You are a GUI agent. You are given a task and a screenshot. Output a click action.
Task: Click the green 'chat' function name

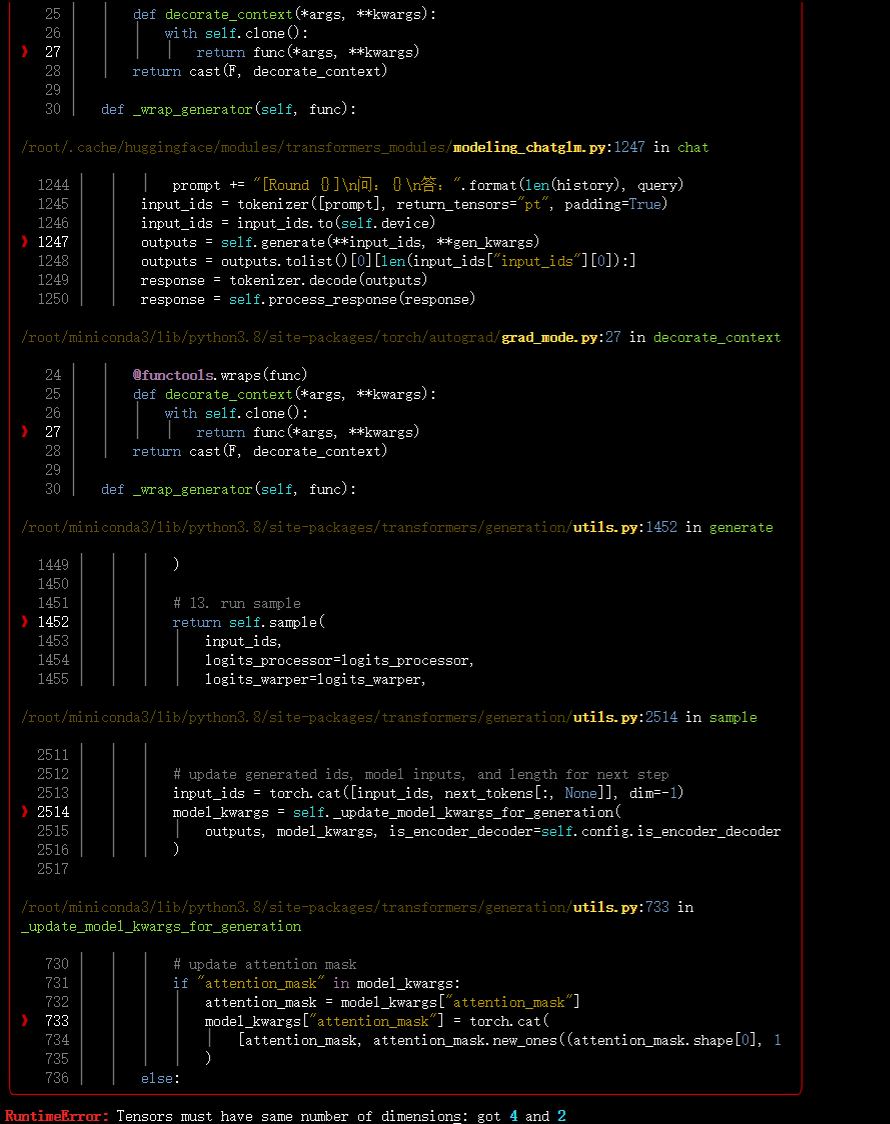[x=693, y=147]
